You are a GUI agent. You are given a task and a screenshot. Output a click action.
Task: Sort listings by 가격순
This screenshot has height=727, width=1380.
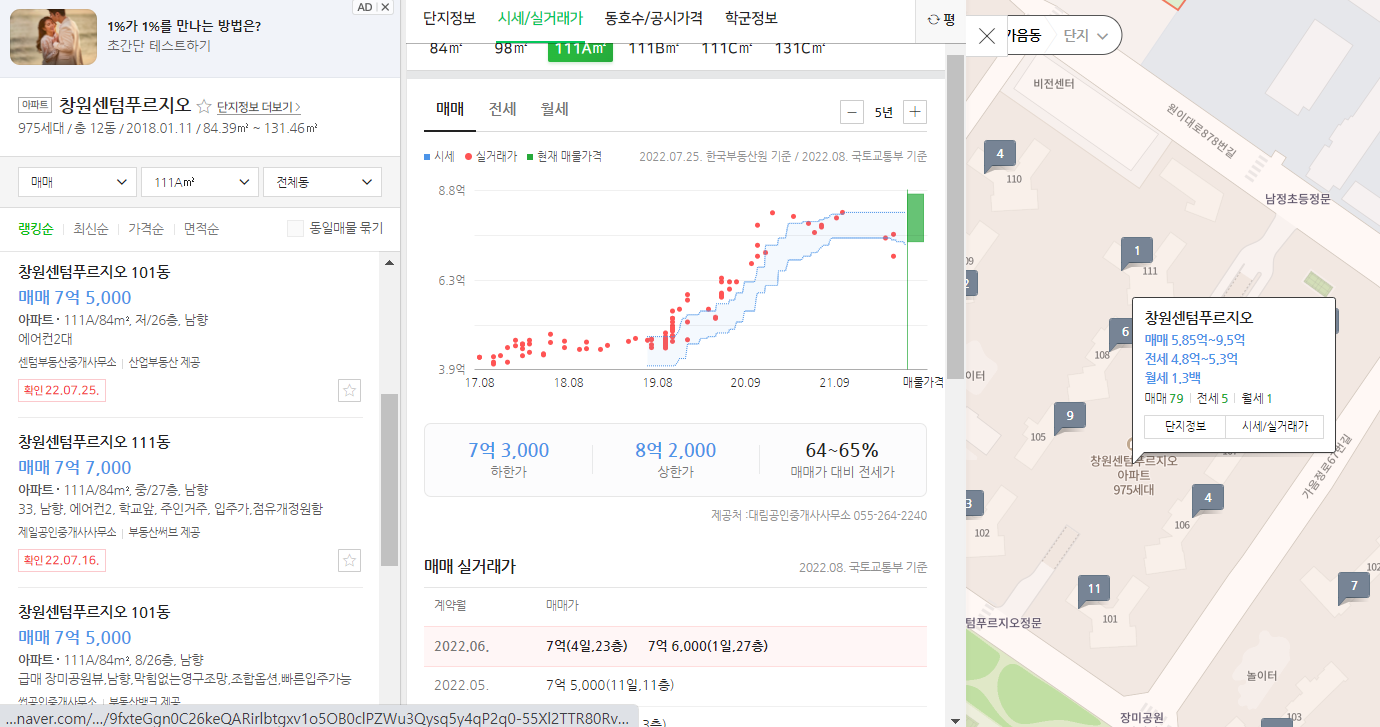pos(145,228)
